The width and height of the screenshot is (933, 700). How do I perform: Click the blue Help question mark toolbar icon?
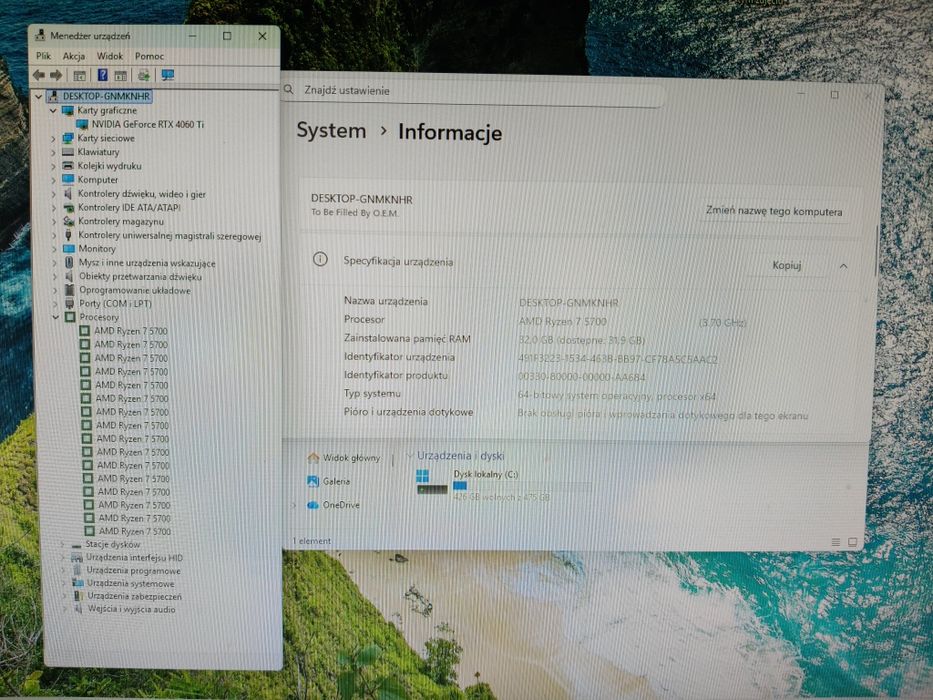coord(102,75)
